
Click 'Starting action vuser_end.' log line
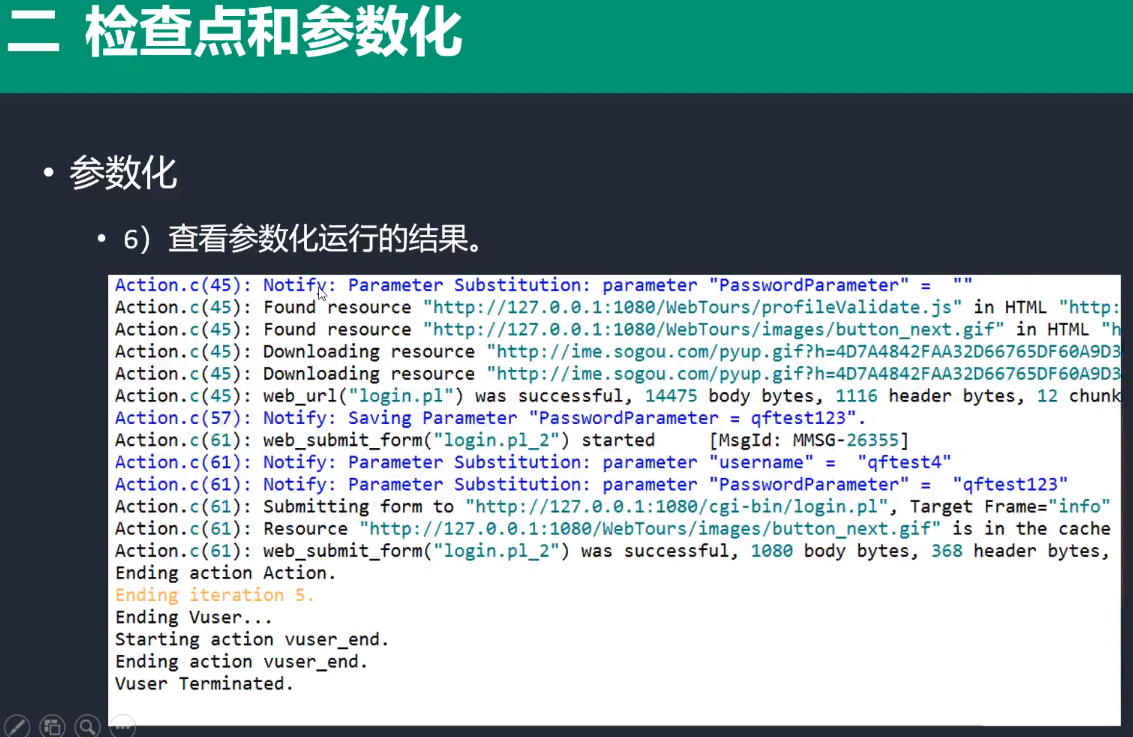pos(251,639)
